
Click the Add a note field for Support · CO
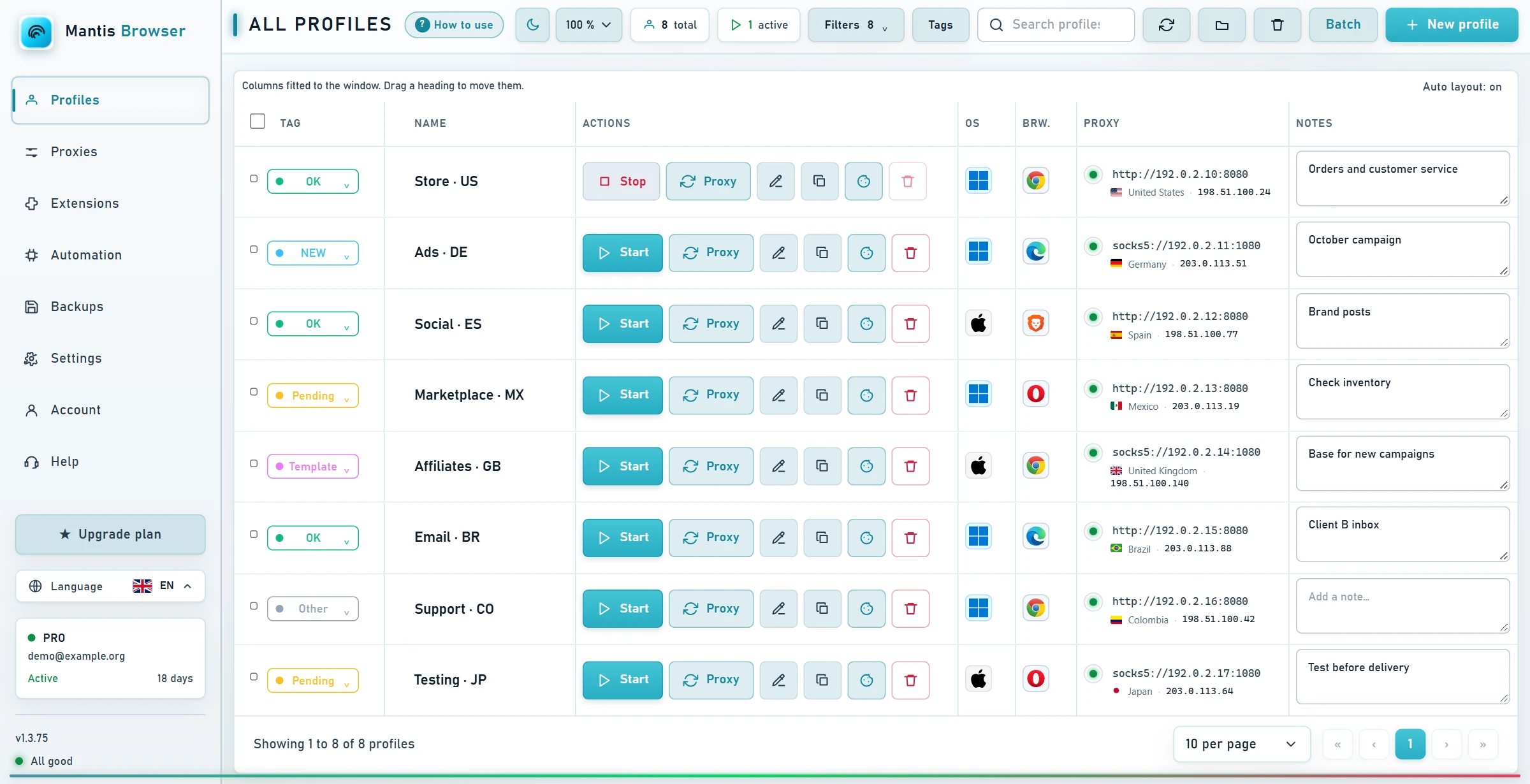(1402, 606)
